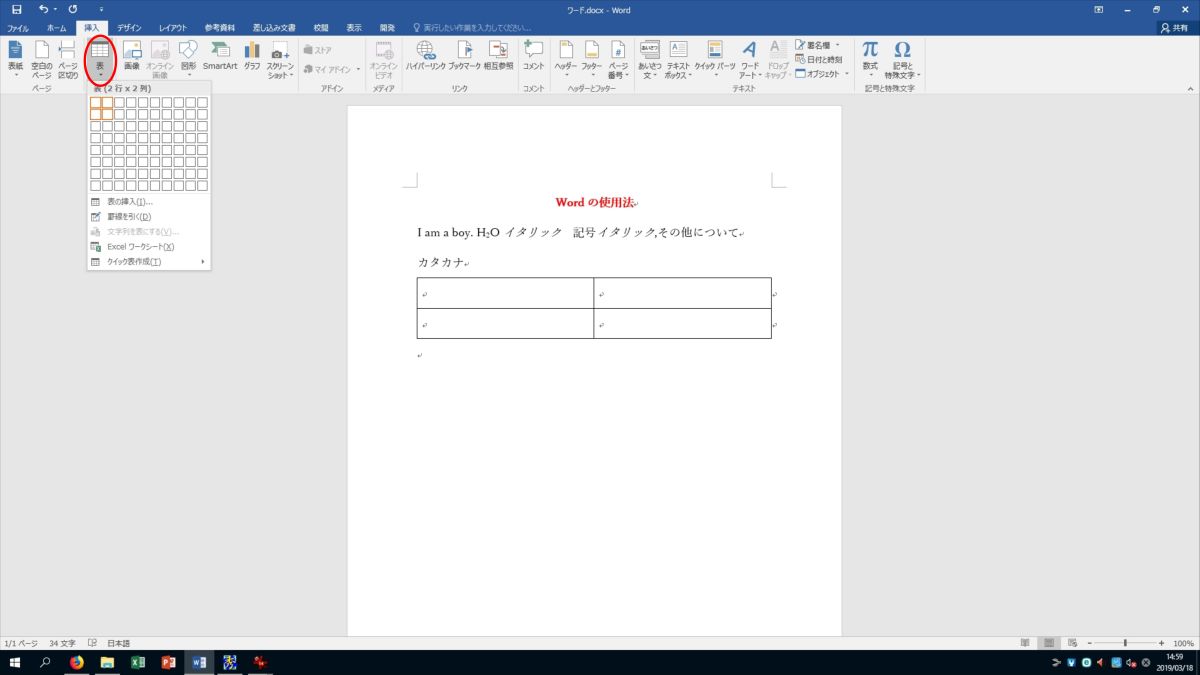The height and width of the screenshot is (675, 1200).
Task: Click the red title 'Word の使用法'
Action: [595, 203]
